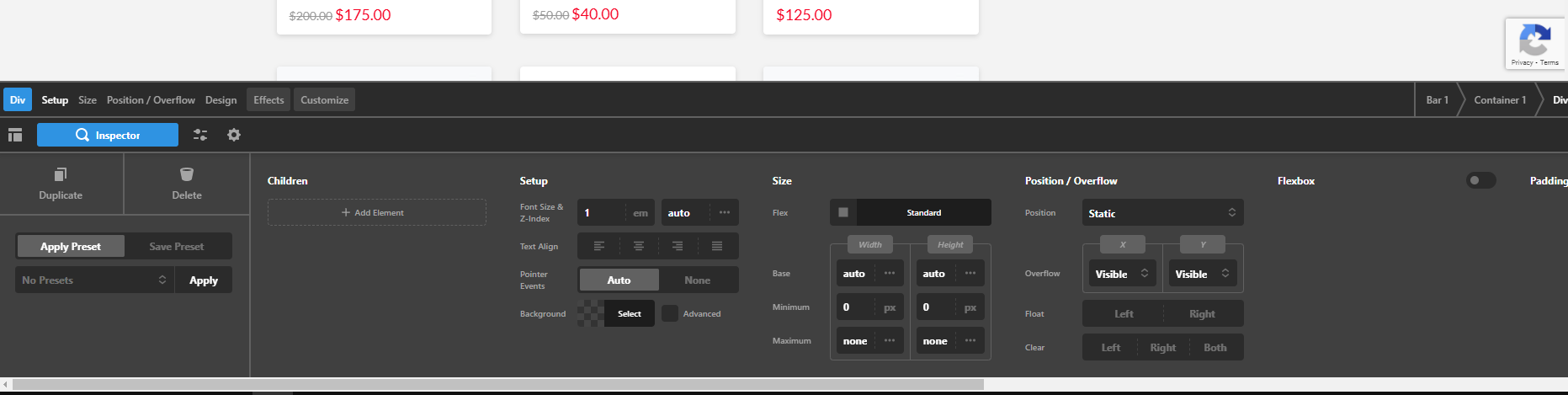Click the Delete trash icon

point(187,174)
